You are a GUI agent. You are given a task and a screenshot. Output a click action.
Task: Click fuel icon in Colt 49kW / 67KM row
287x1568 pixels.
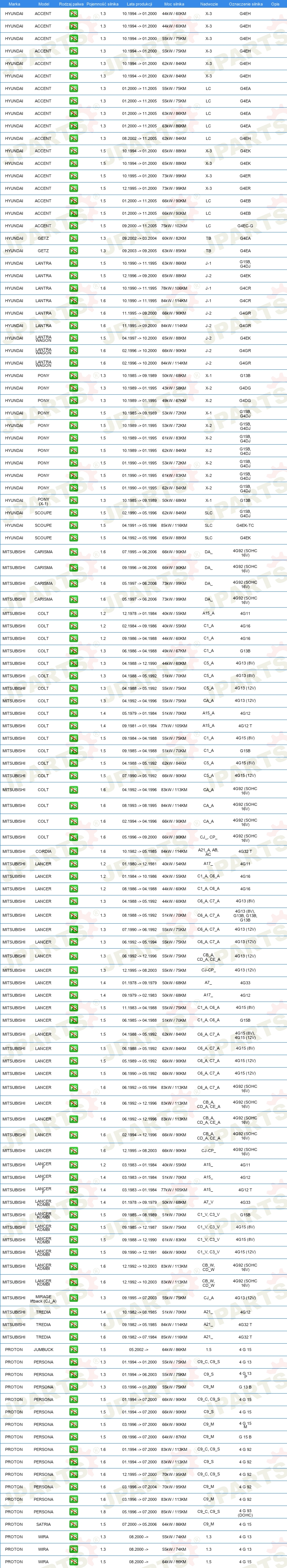[73, 651]
